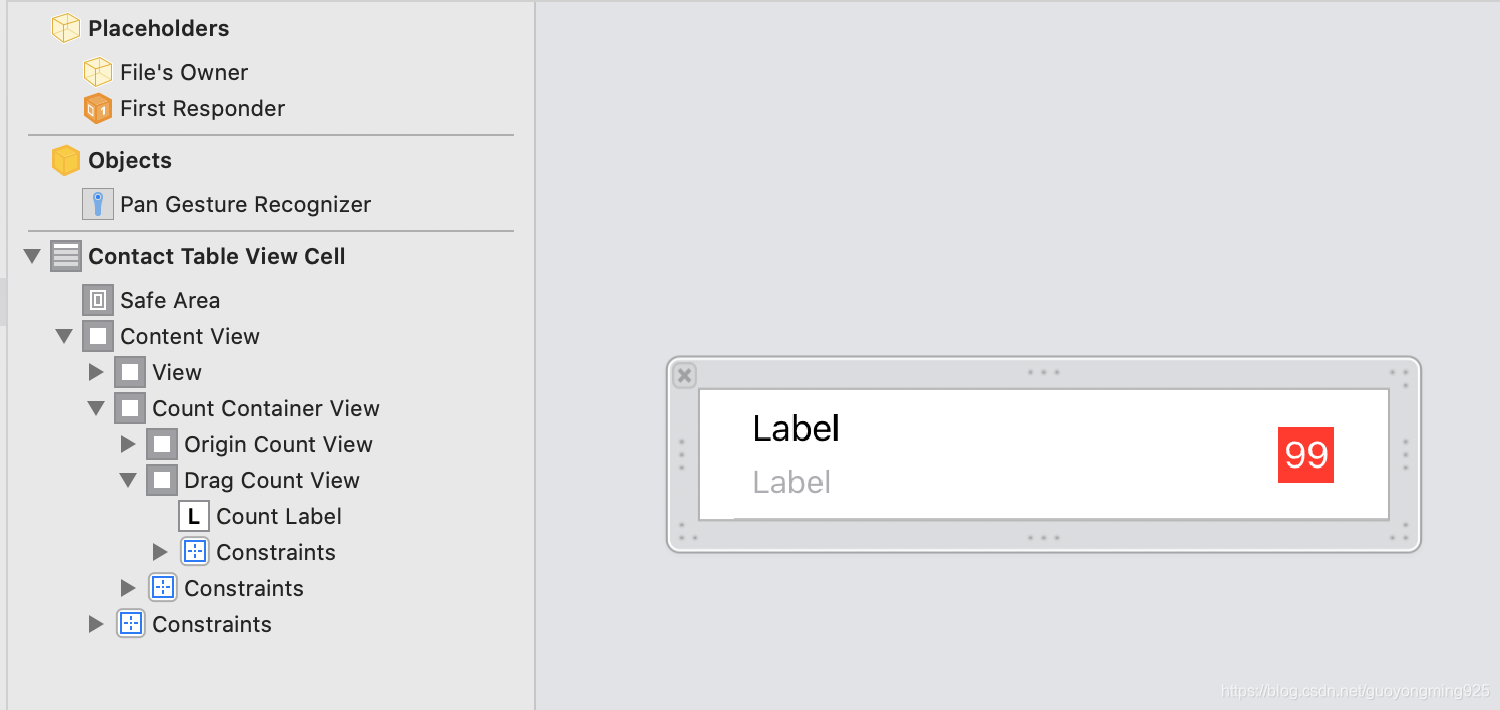Click the Objects section header
This screenshot has height=710, width=1500.
pyautogui.click(x=129, y=159)
